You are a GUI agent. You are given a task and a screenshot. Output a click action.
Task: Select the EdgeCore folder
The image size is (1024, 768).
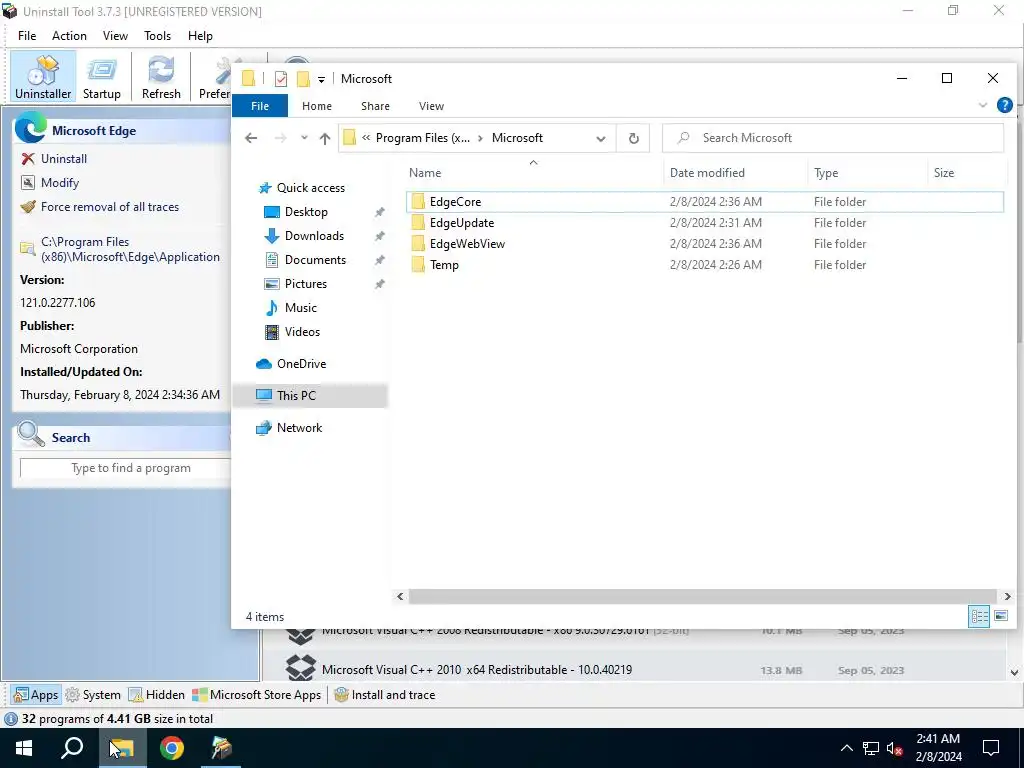pyautogui.click(x=704, y=202)
